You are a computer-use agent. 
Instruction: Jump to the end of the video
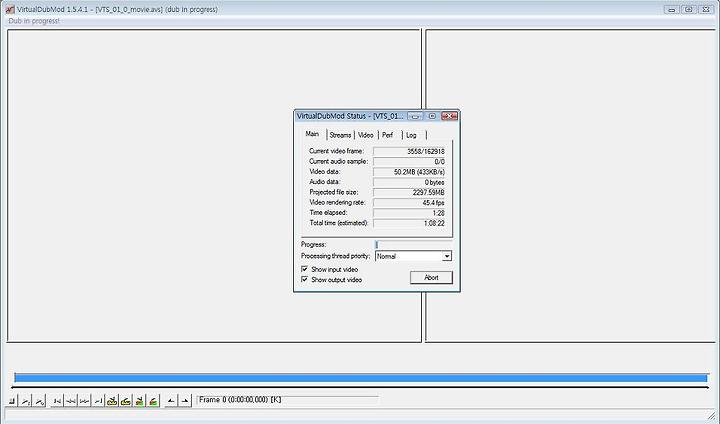pyautogui.click(x=98, y=401)
